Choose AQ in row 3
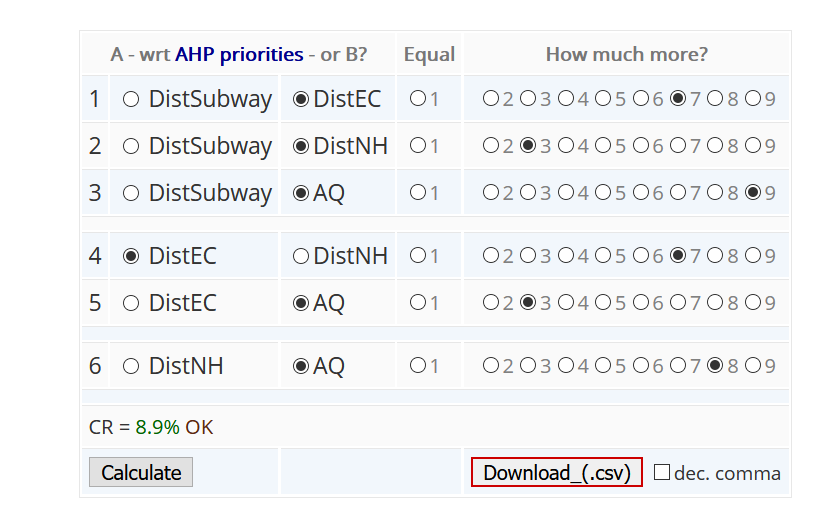The height and width of the screenshot is (508, 837). pos(301,193)
